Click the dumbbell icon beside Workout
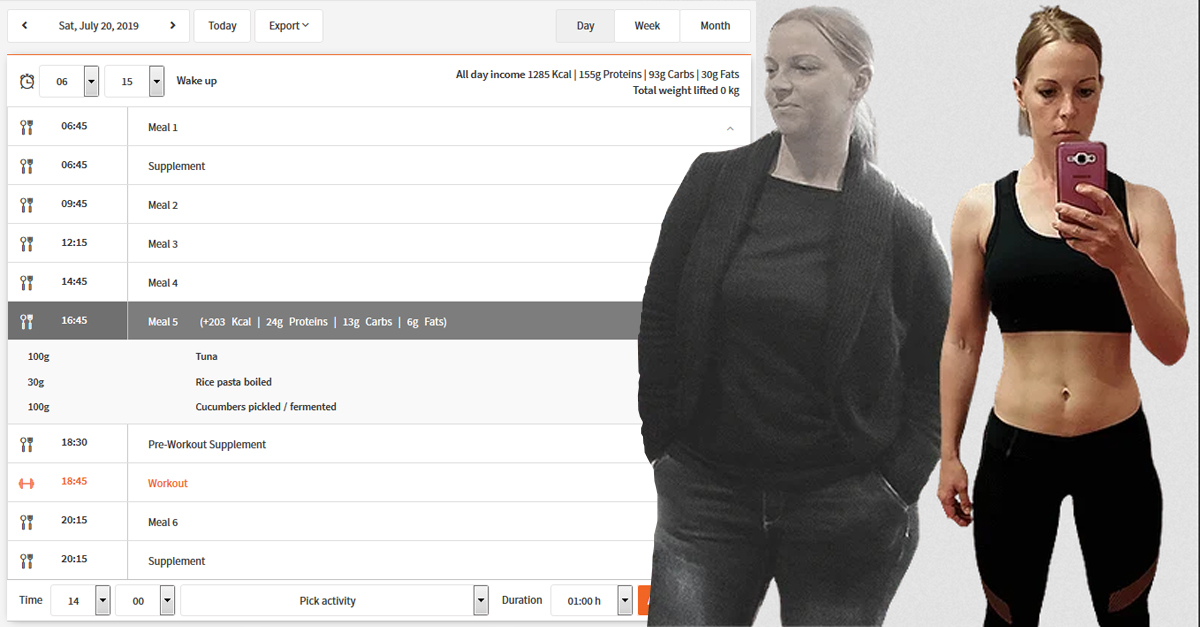 pos(27,483)
